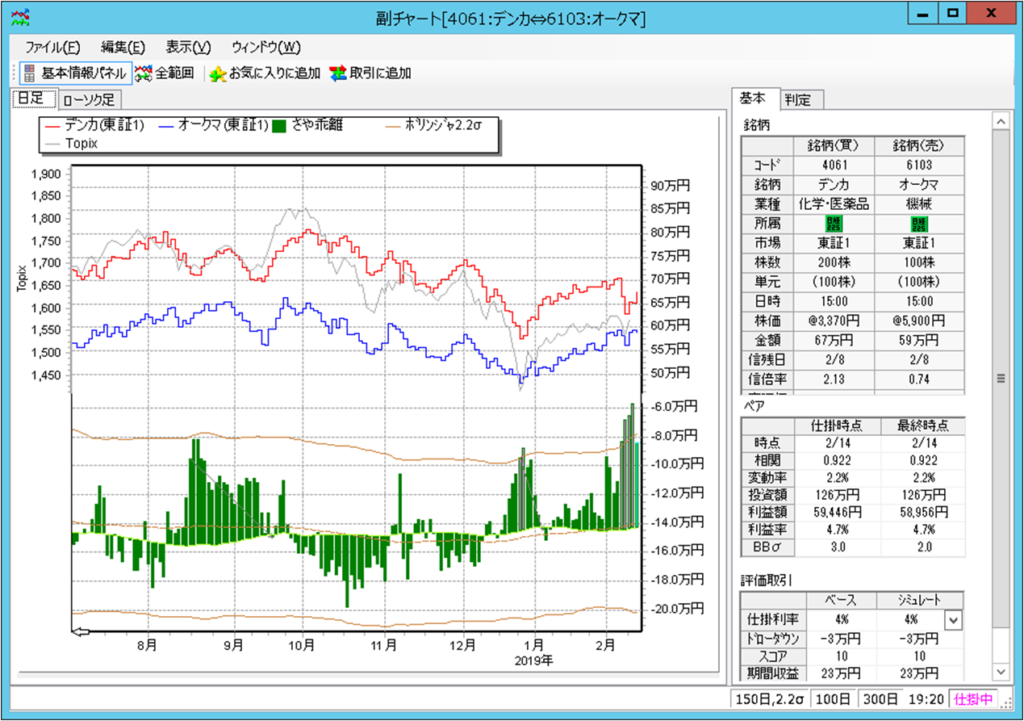
Task: Click the panel scrollbar up arrow
Action: [999, 121]
